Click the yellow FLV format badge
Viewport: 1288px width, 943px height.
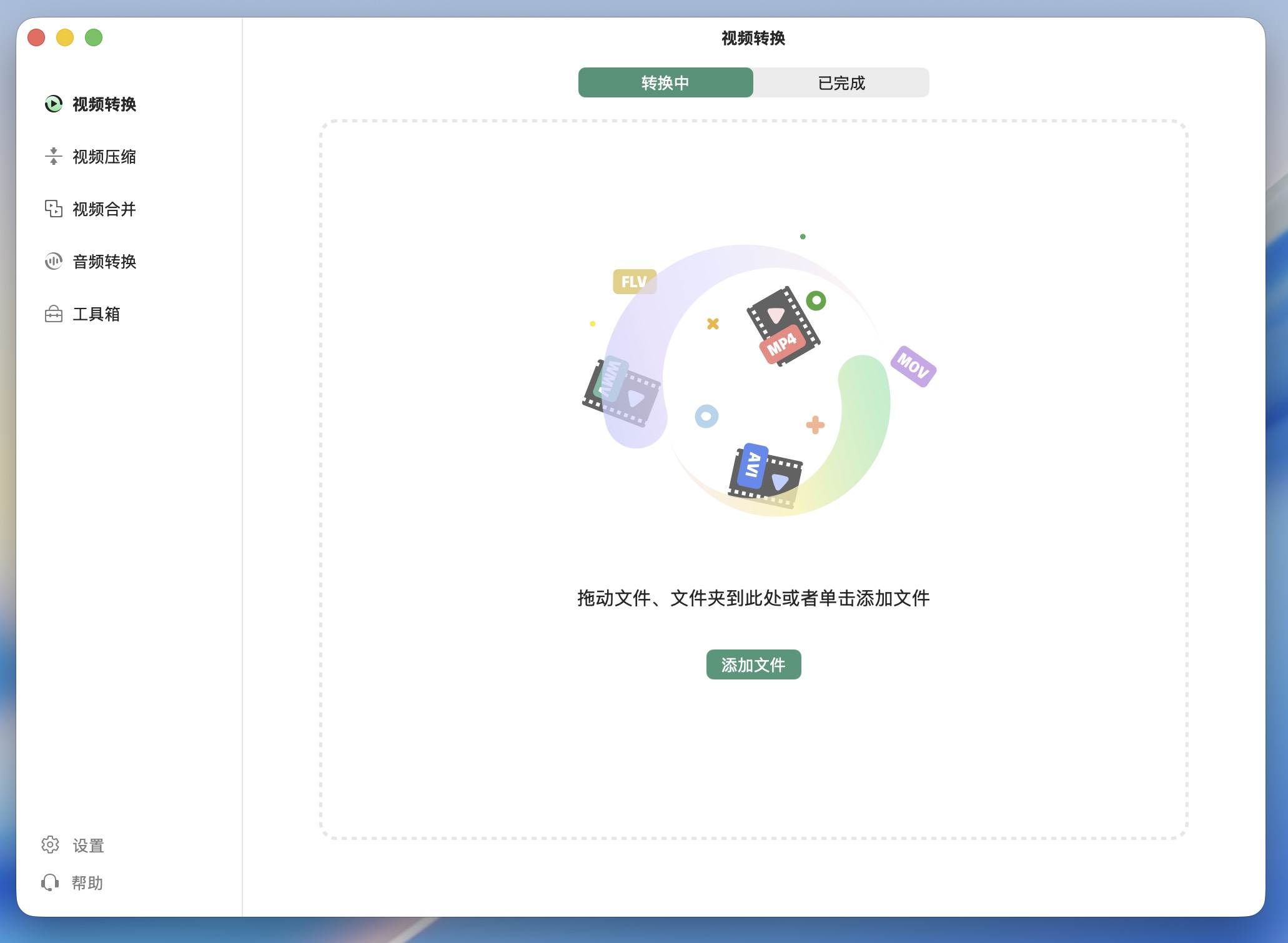click(633, 282)
